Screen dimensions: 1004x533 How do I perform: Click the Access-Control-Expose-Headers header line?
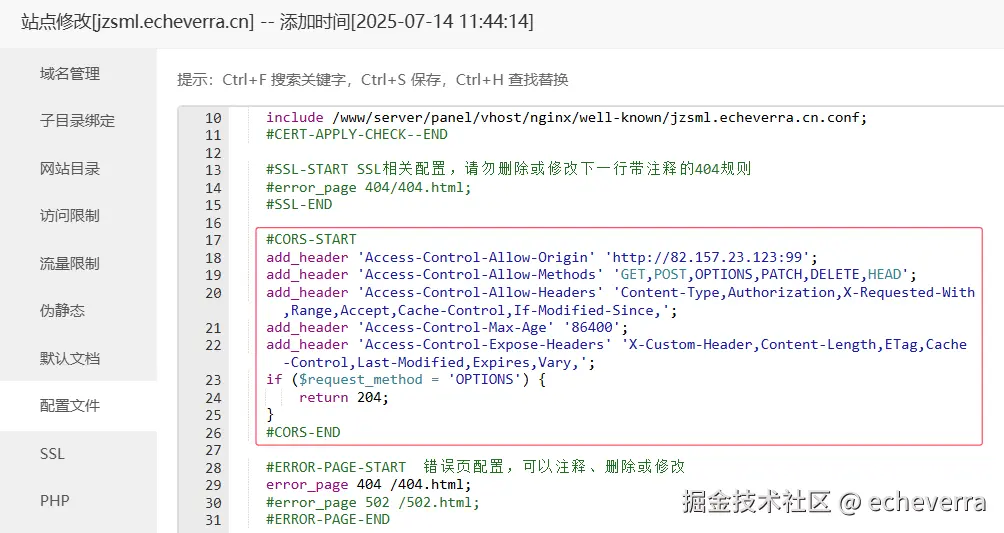coord(617,354)
